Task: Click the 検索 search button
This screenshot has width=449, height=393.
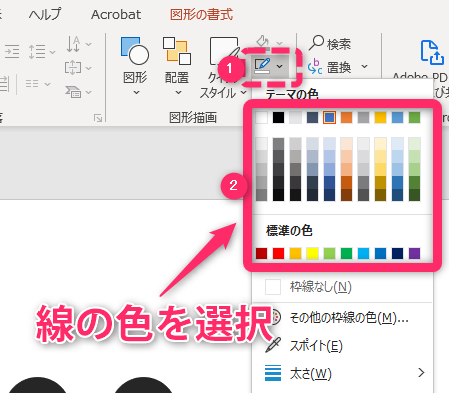Action: click(330, 44)
